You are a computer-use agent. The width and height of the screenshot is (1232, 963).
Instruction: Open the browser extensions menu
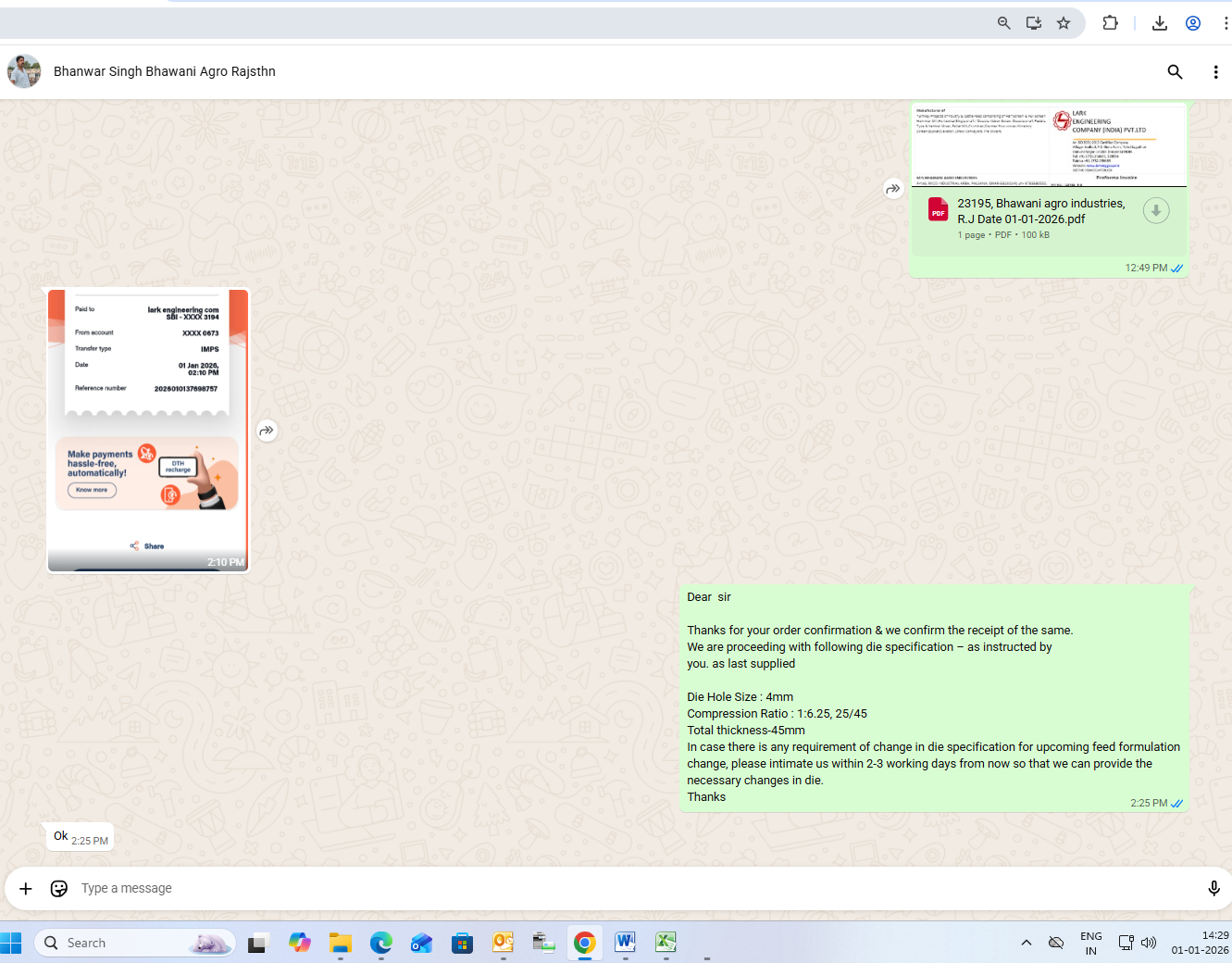point(1110,23)
